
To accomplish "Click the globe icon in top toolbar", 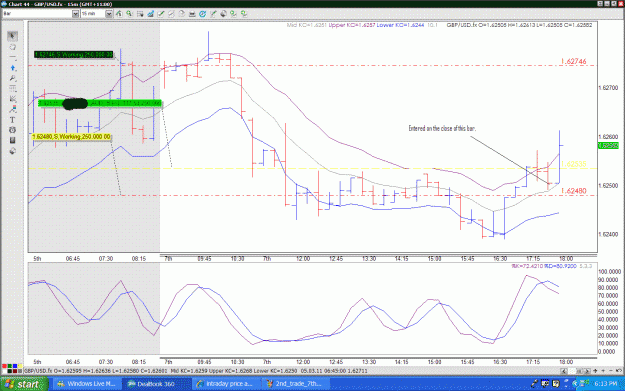I will click(x=223, y=14).
